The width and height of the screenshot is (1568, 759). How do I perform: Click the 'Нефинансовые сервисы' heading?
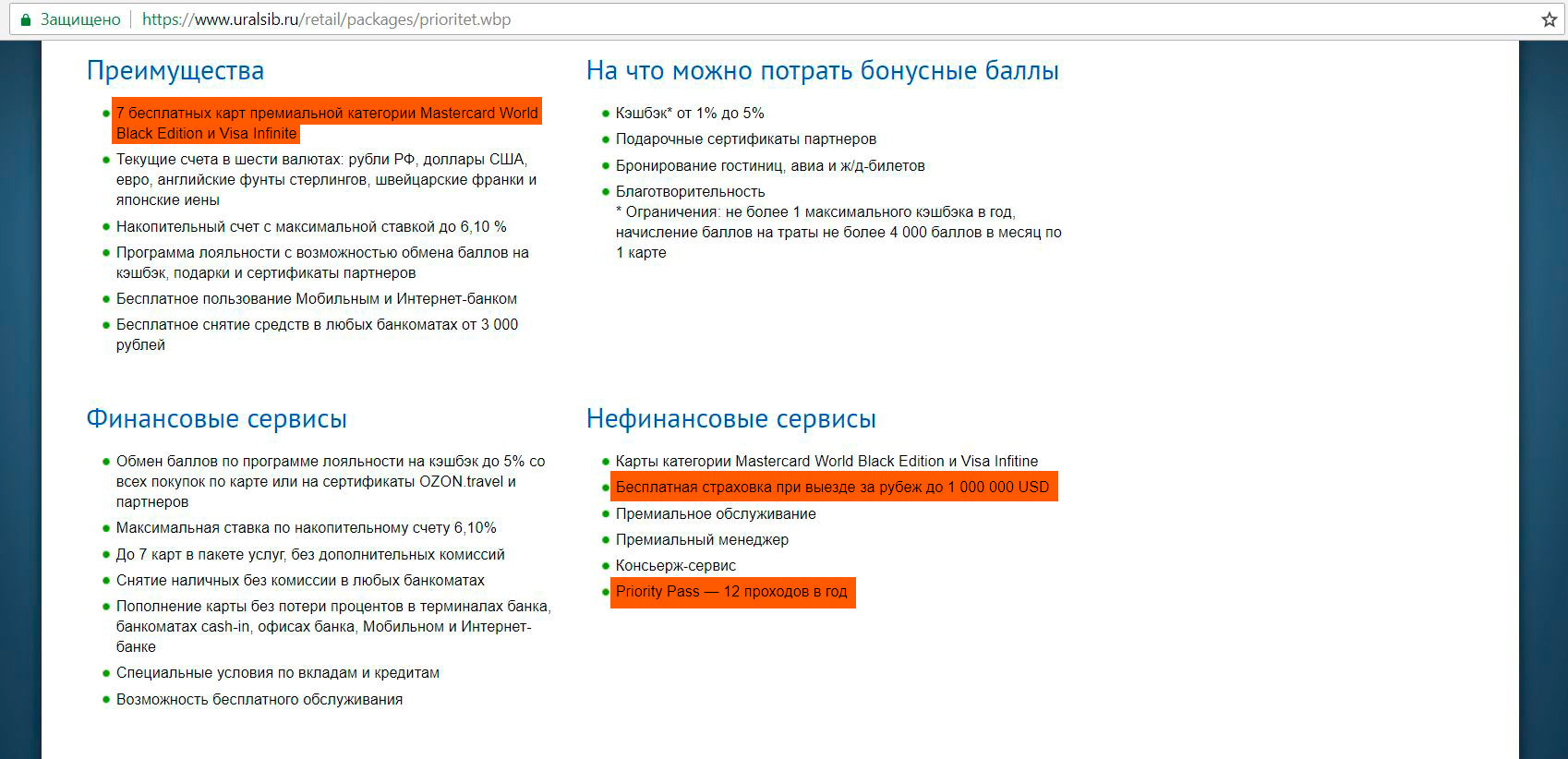[731, 419]
